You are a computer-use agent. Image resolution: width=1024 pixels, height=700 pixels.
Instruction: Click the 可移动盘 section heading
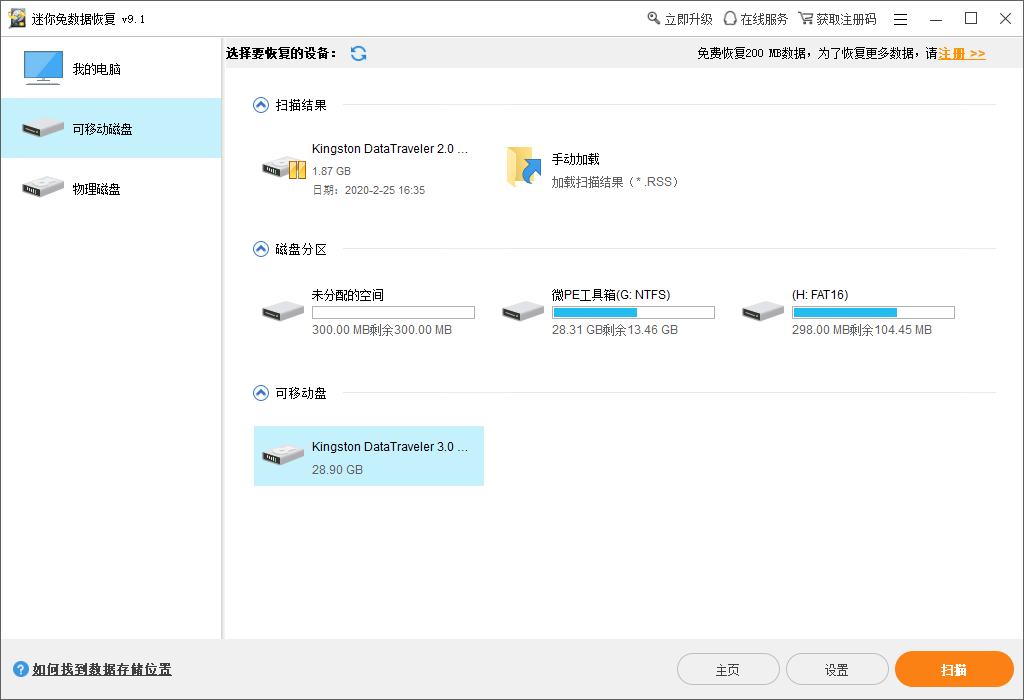[300, 393]
